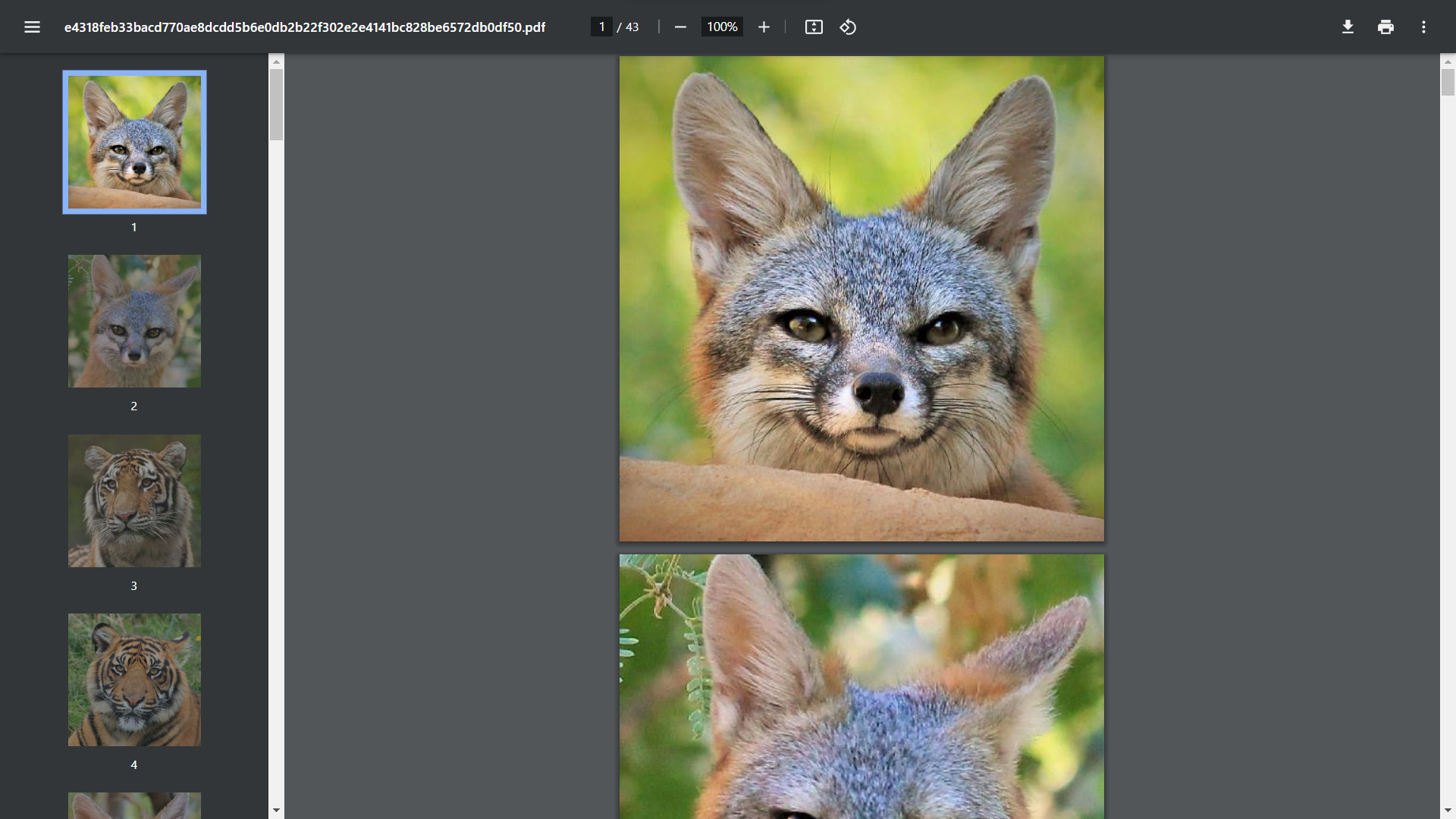Image resolution: width=1456 pixels, height=819 pixels.
Task: Click the main document scroll down arrow
Action: tap(1448, 810)
